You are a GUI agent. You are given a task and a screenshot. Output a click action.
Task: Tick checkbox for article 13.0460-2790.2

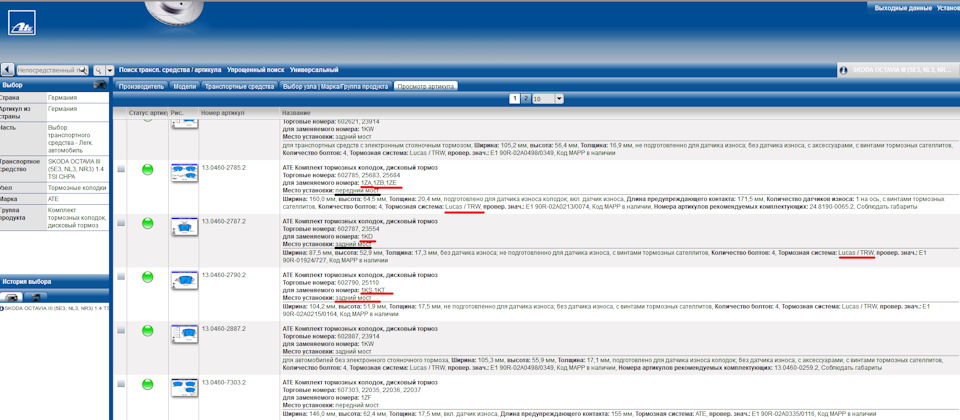pyautogui.click(x=121, y=277)
